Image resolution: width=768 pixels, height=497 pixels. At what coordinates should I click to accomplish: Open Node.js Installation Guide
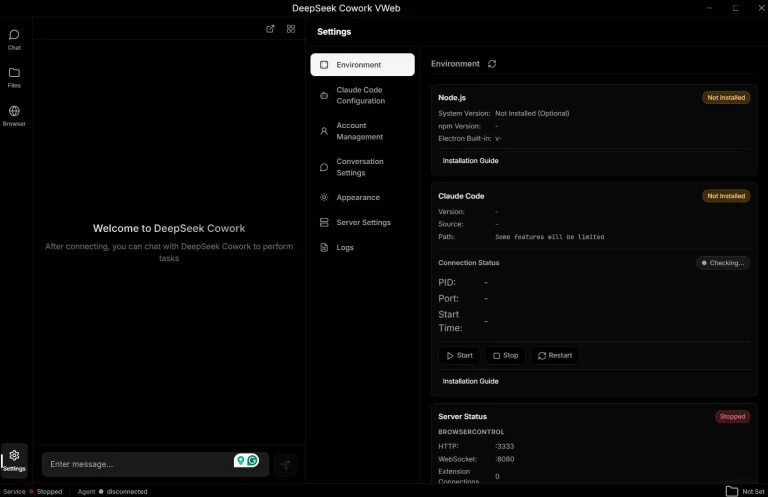pos(470,161)
